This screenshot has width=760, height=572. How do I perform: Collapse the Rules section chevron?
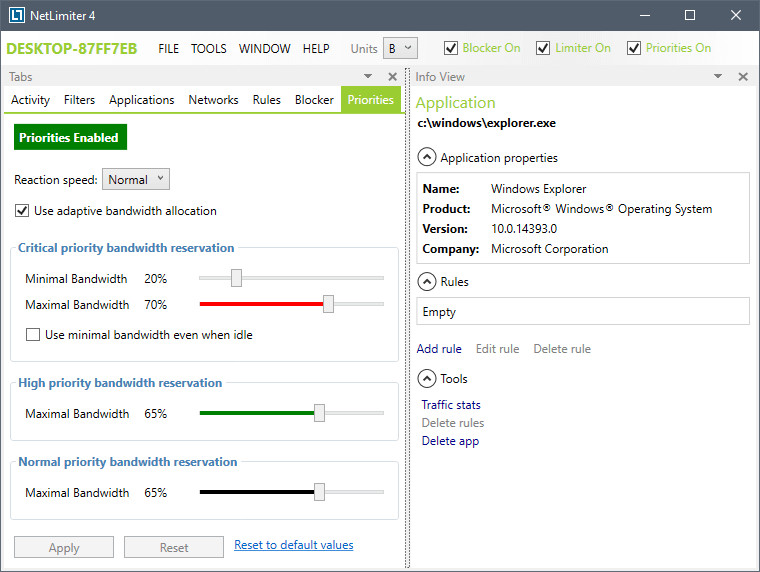click(427, 282)
